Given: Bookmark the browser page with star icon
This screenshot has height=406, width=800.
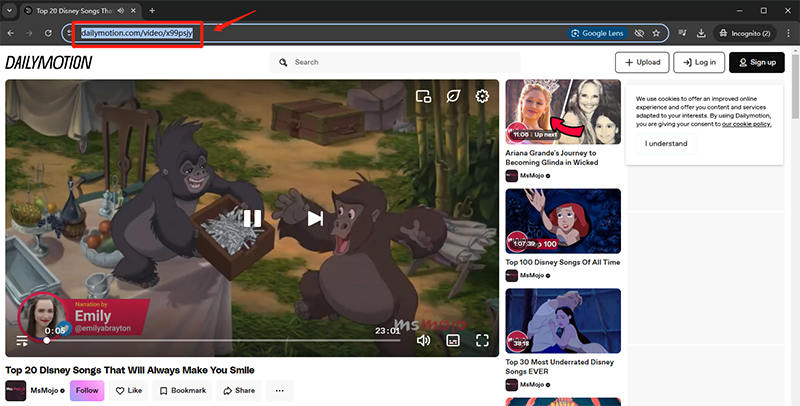Looking at the screenshot, I should click(656, 33).
